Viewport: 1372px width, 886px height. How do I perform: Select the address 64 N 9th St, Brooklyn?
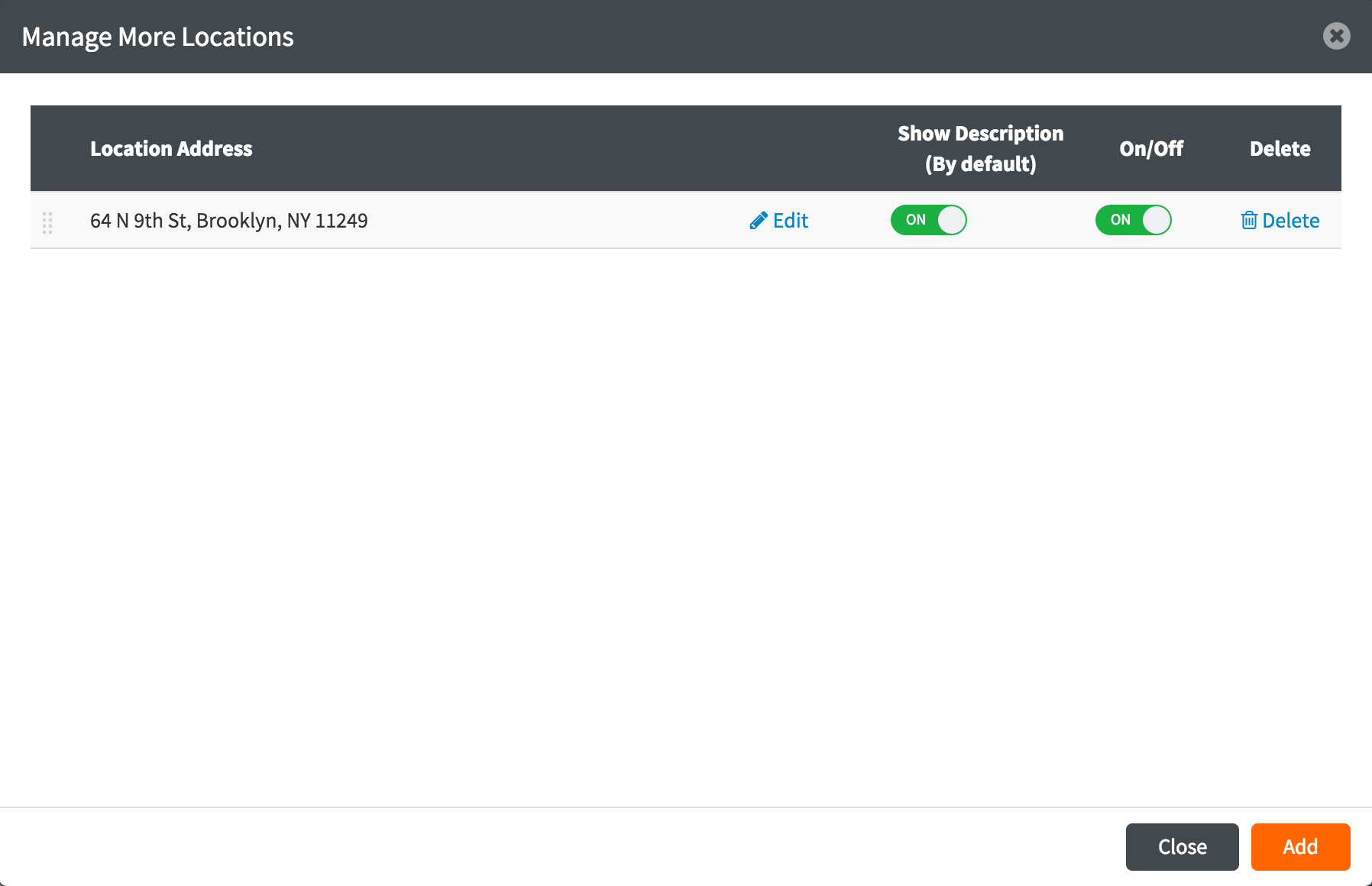(x=228, y=221)
